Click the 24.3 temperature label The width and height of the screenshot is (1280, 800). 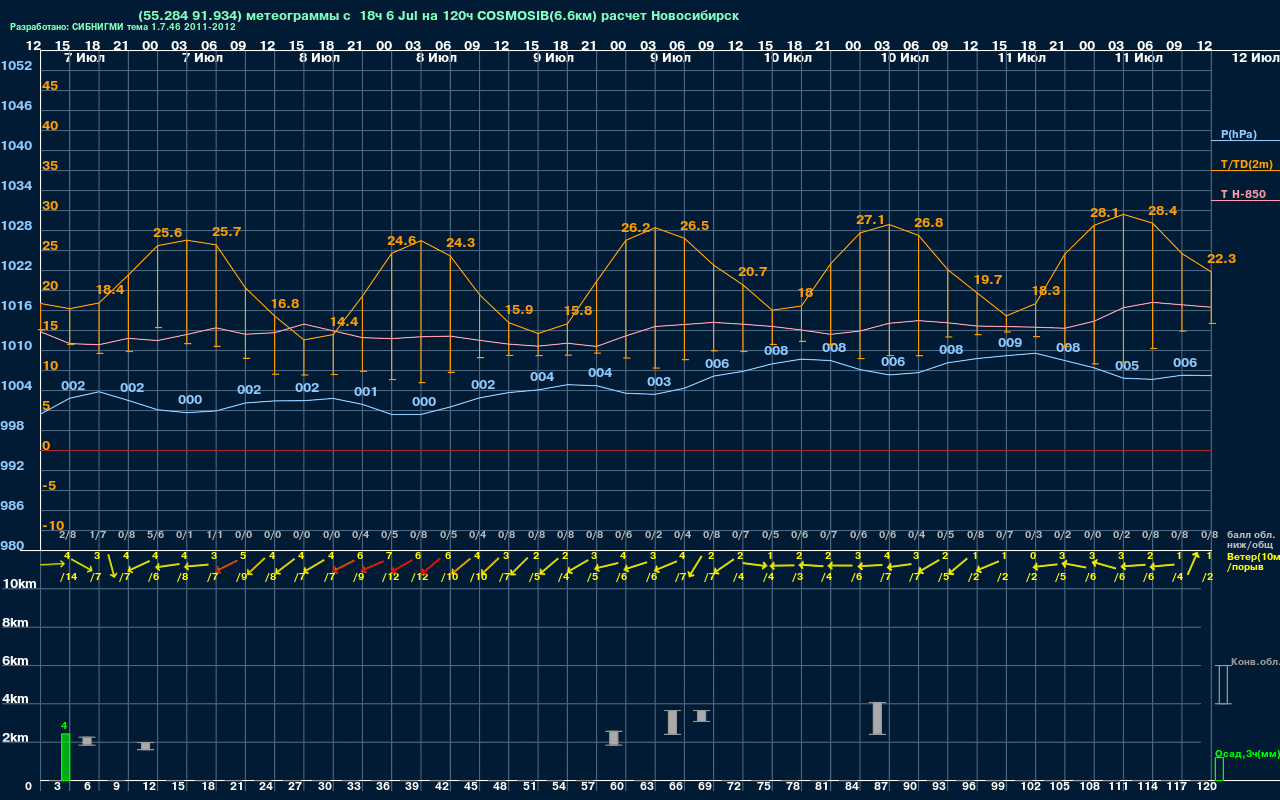pos(461,243)
